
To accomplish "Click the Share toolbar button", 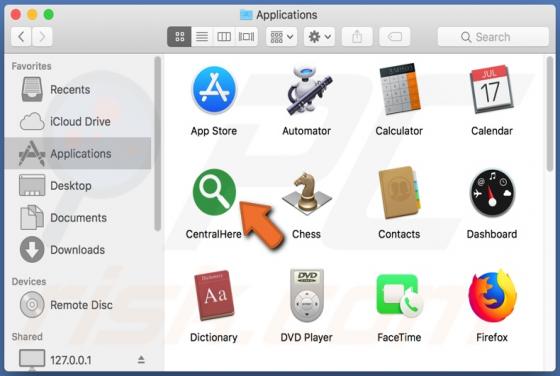I will click(x=357, y=36).
